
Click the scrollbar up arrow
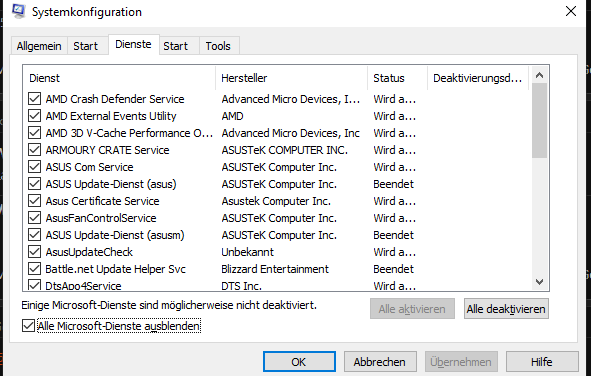539,75
